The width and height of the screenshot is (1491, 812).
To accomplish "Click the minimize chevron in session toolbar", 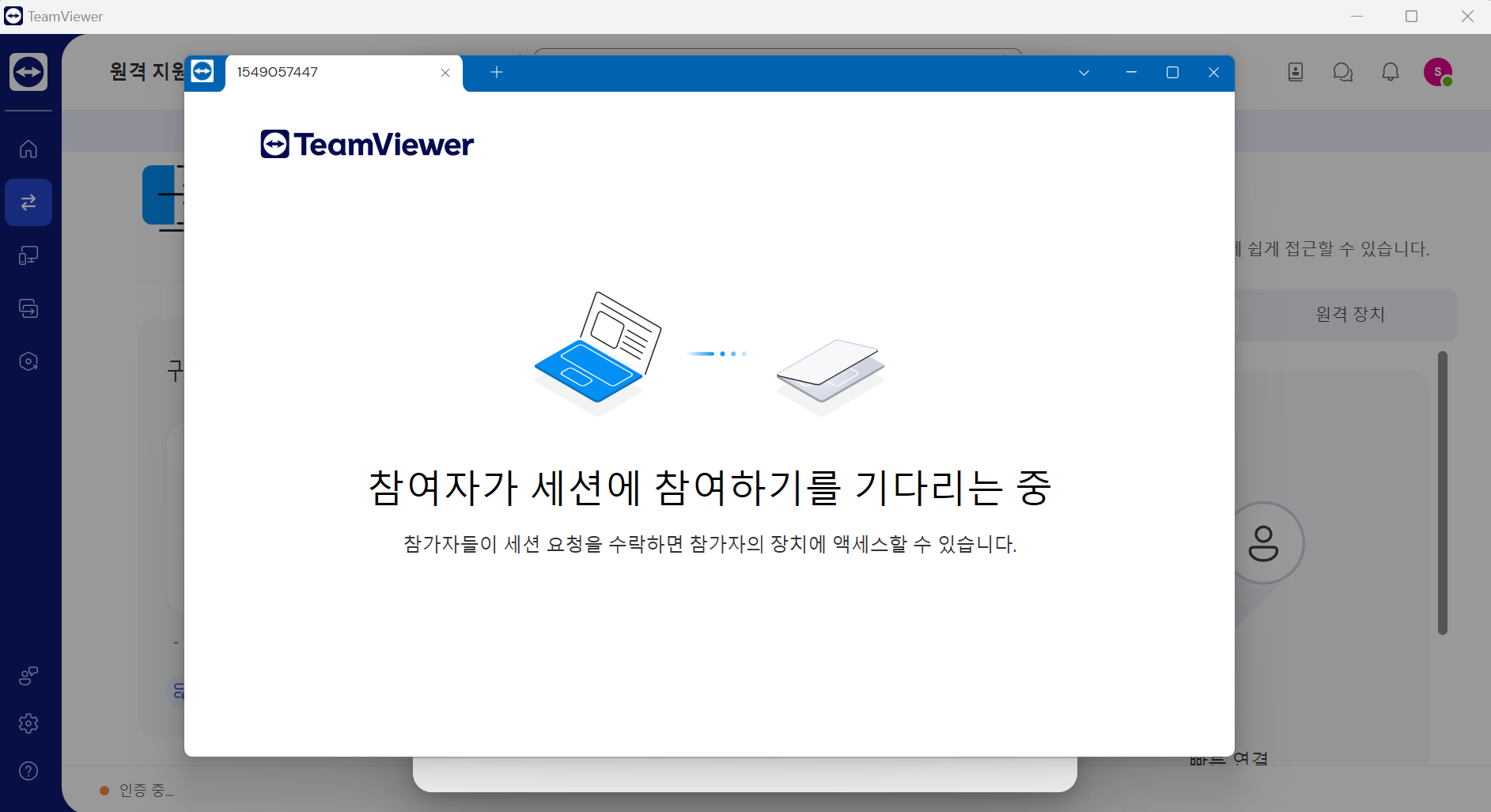I will [1130, 72].
